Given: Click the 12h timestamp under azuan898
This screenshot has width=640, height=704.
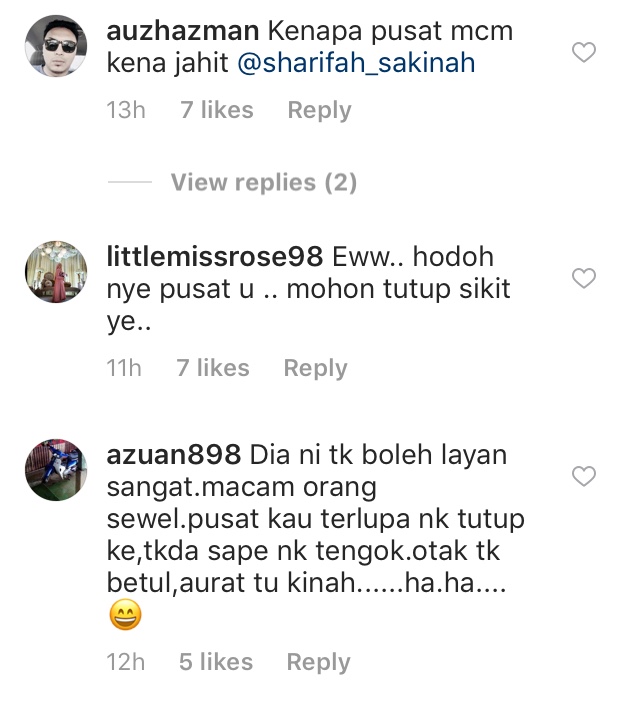Looking at the screenshot, I should pos(126,662).
